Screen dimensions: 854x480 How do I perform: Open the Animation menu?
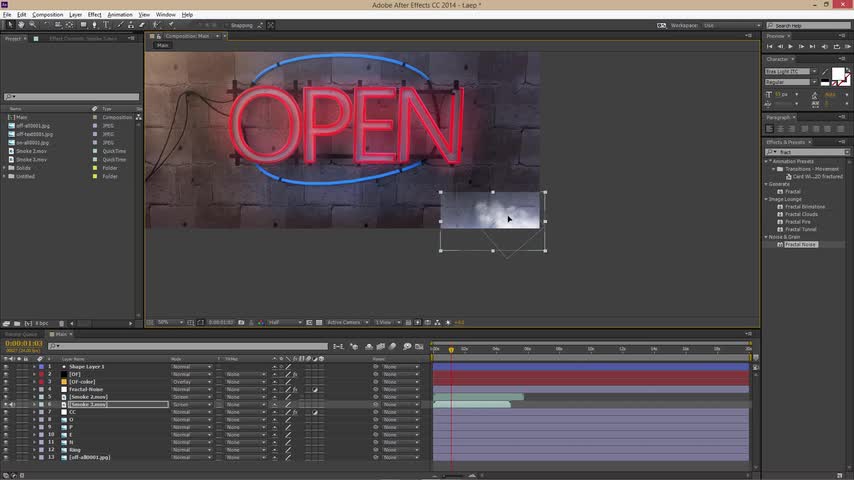tap(119, 15)
